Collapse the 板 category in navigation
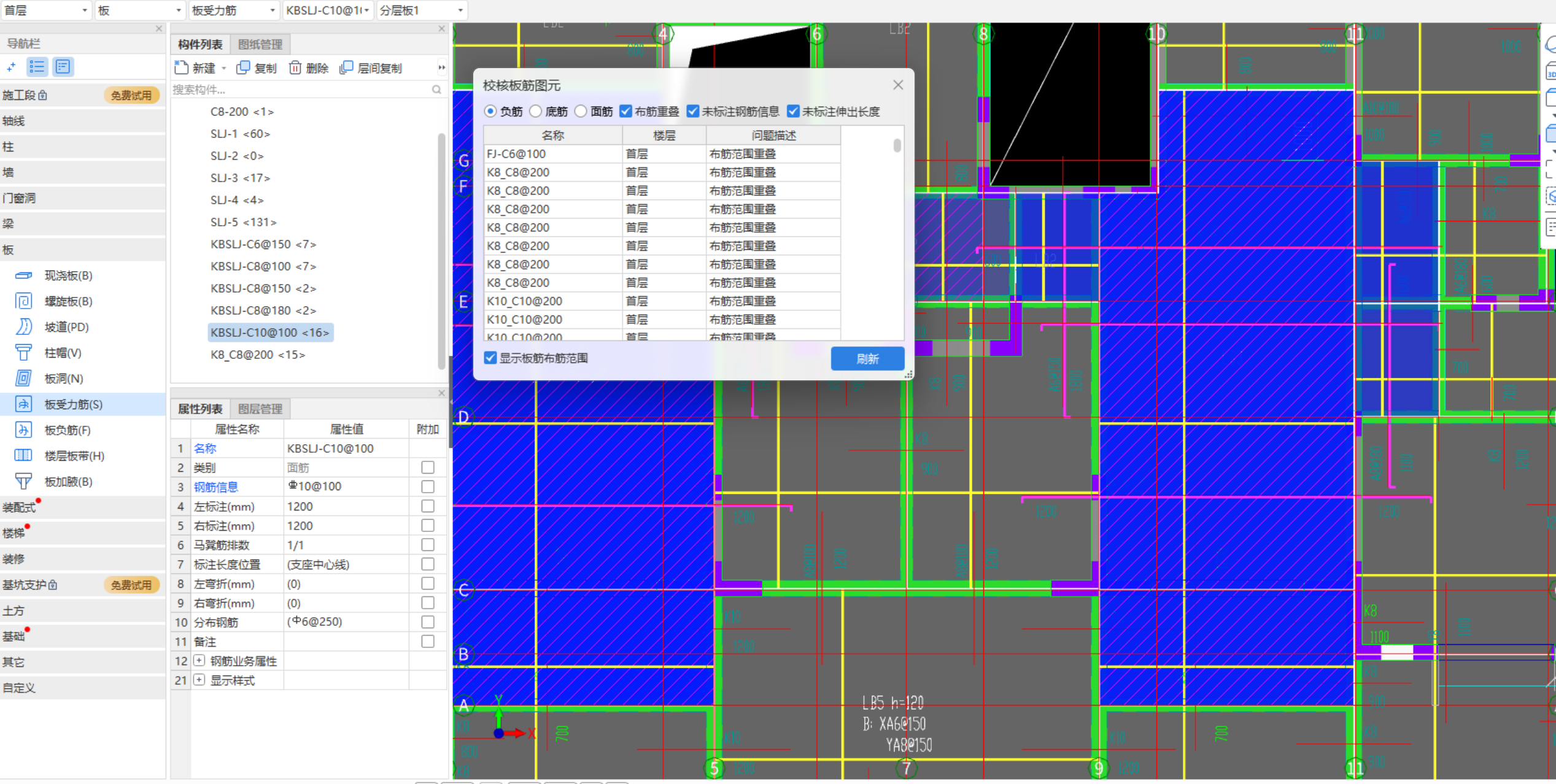The width and height of the screenshot is (1556, 784). coord(83,250)
